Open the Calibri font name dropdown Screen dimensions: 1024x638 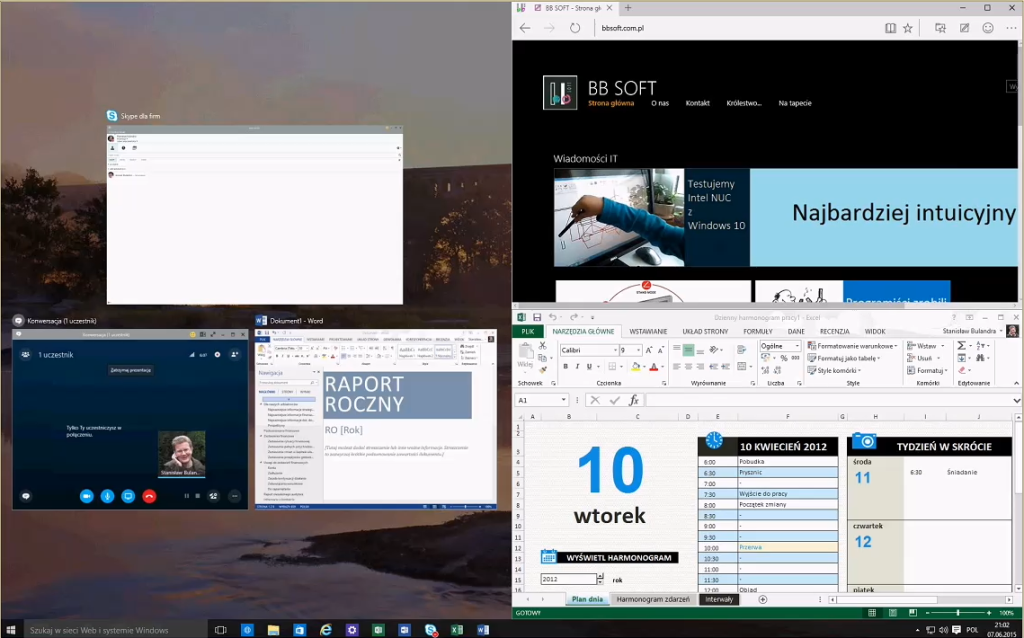614,351
